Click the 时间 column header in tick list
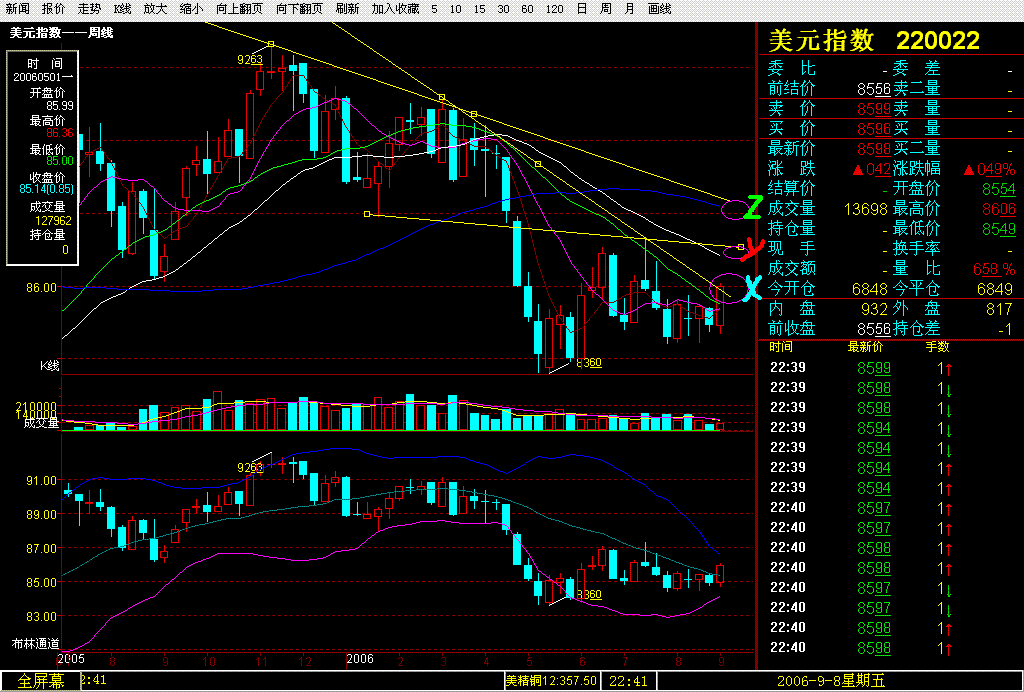Screen dimensions: 1024x692 click(x=780, y=347)
